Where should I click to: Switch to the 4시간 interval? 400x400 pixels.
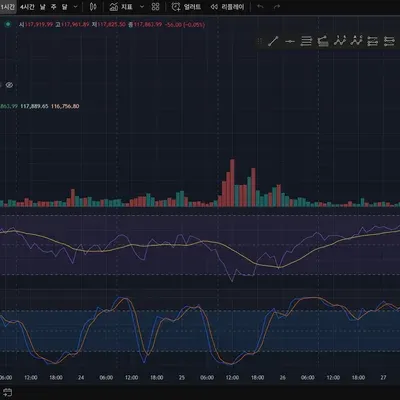(27, 7)
